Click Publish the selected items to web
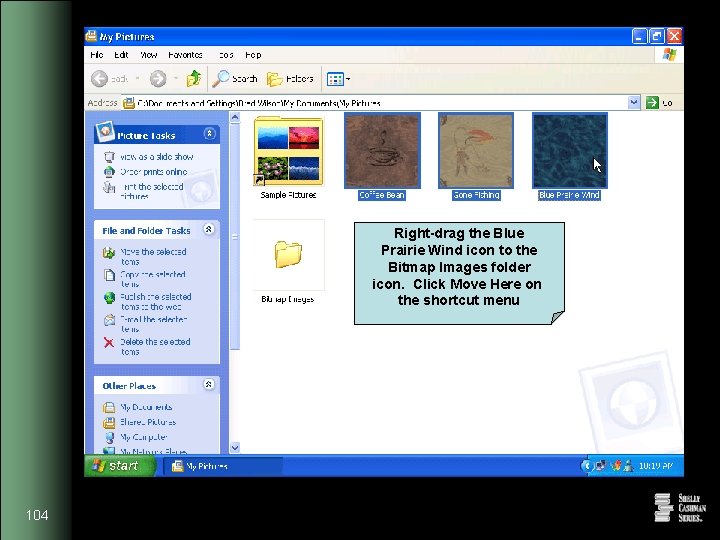Image resolution: width=720 pixels, height=540 pixels. tap(156, 301)
